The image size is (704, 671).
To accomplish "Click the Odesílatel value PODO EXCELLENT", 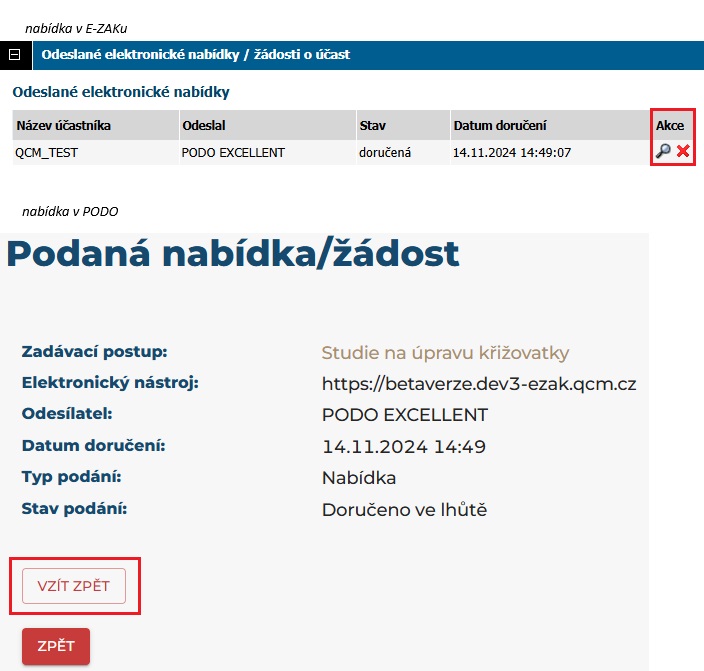I will pyautogui.click(x=405, y=415).
